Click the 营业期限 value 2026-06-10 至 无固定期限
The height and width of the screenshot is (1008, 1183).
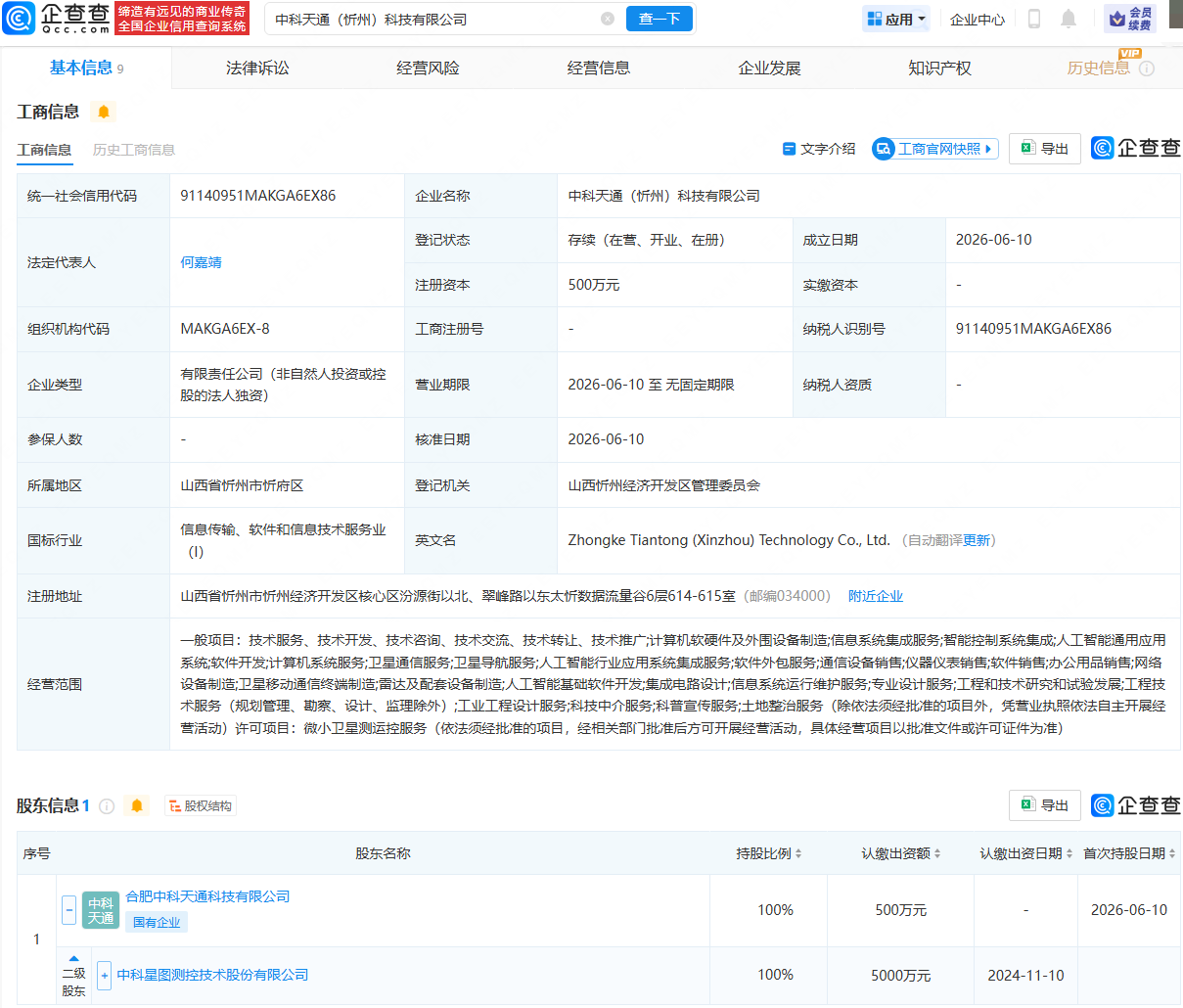coord(651,385)
